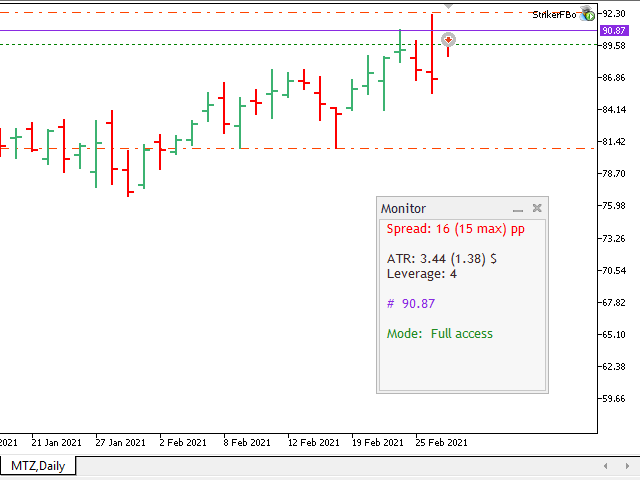Image resolution: width=640 pixels, height=480 pixels.
Task: Click the 86.86 price axis label
Action: [614, 78]
